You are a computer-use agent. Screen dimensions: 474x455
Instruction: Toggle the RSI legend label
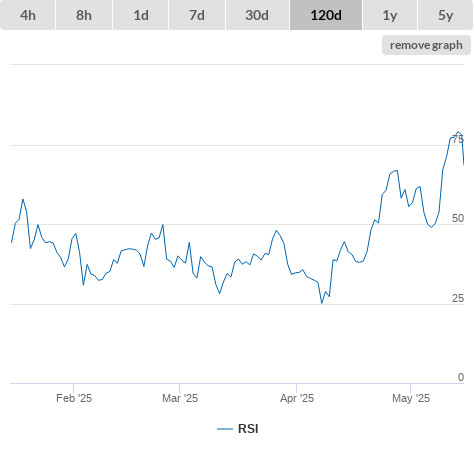(x=248, y=429)
